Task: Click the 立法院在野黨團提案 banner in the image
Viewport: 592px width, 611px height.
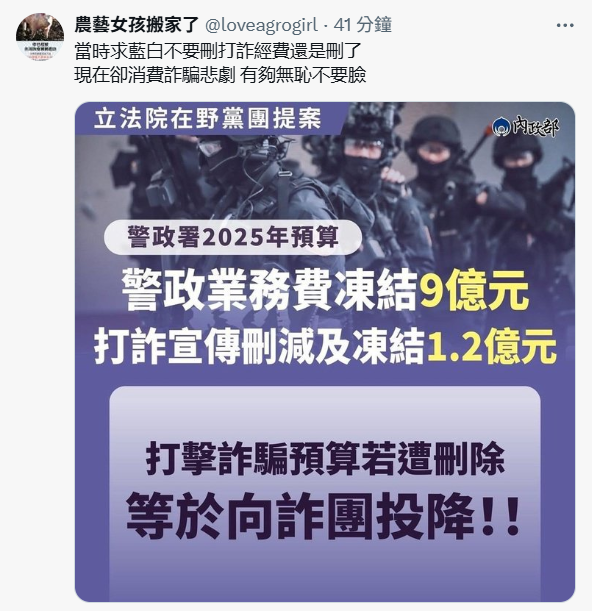Action: click(208, 118)
